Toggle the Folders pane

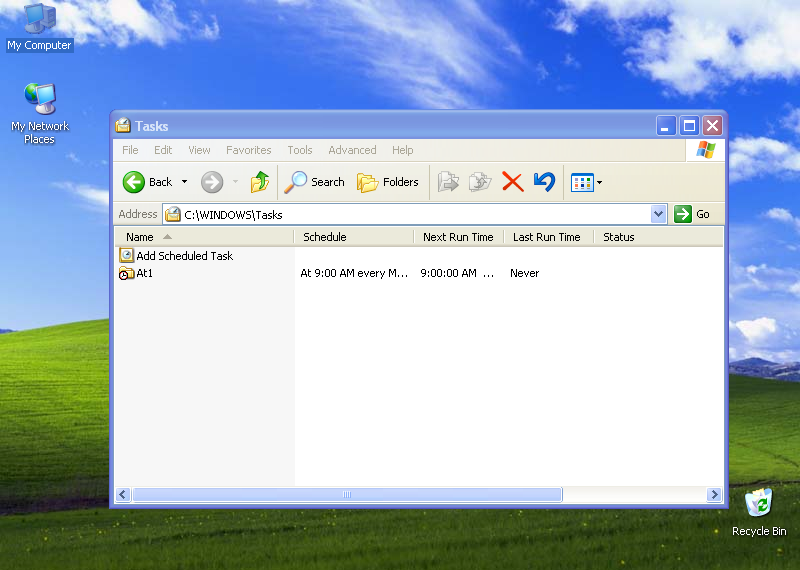pyautogui.click(x=388, y=182)
